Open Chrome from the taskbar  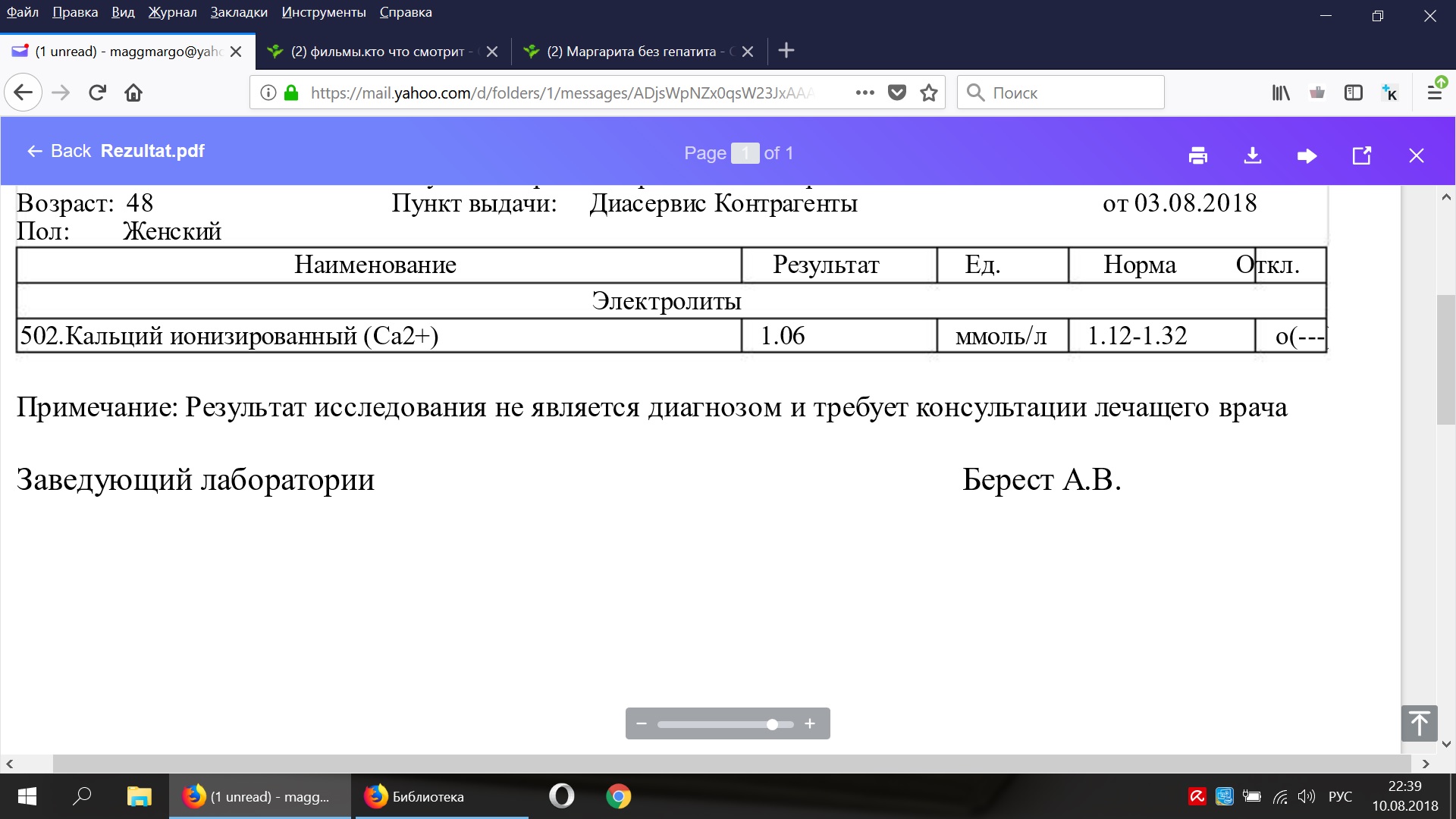coord(618,796)
